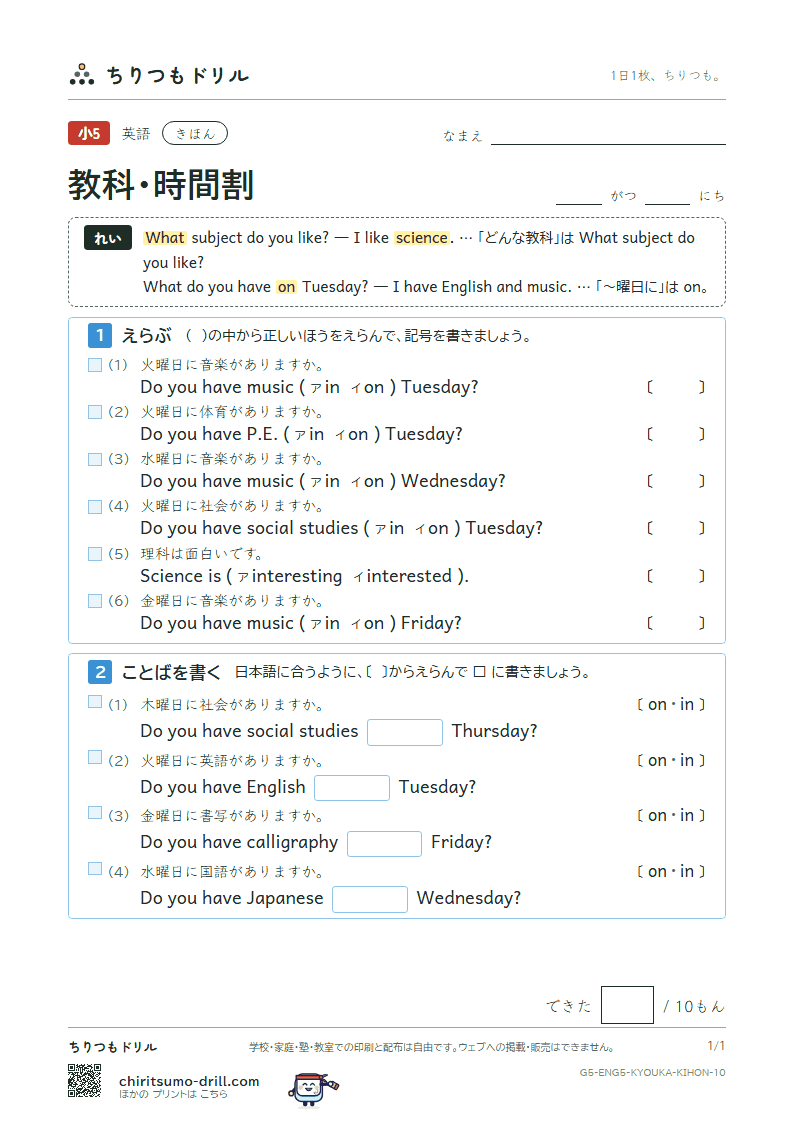Click the code G5-ENG5-KYOUKA-KIHON-10
794x1123 pixels.
click(x=652, y=1073)
